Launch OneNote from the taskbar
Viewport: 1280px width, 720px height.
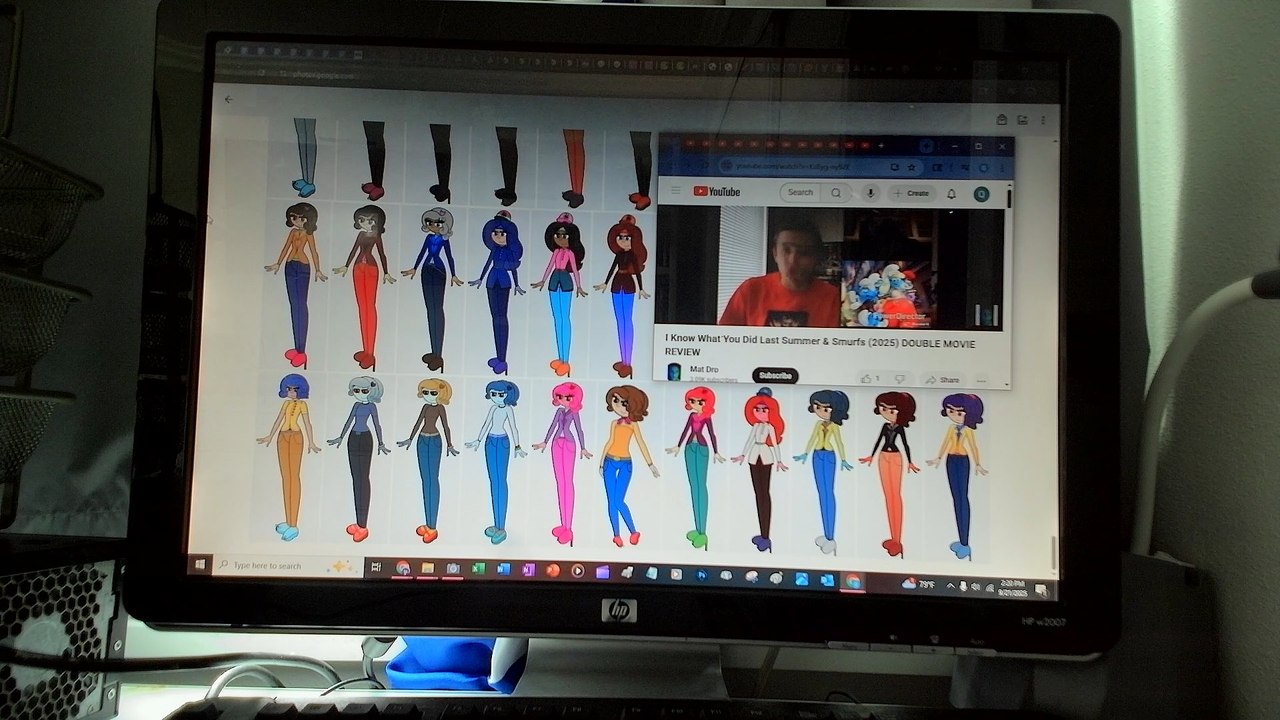pyautogui.click(x=528, y=570)
